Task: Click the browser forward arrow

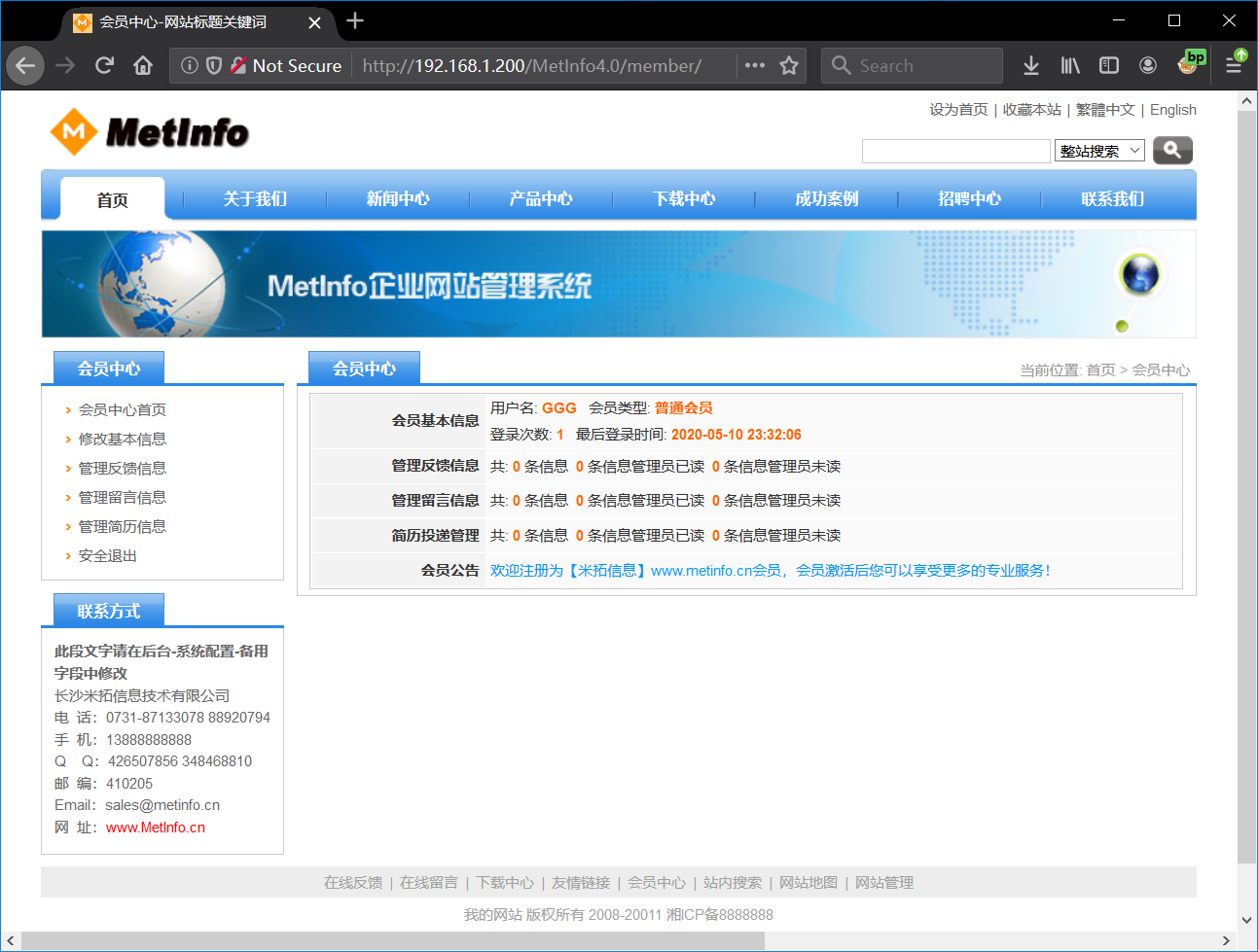Action: (x=65, y=65)
